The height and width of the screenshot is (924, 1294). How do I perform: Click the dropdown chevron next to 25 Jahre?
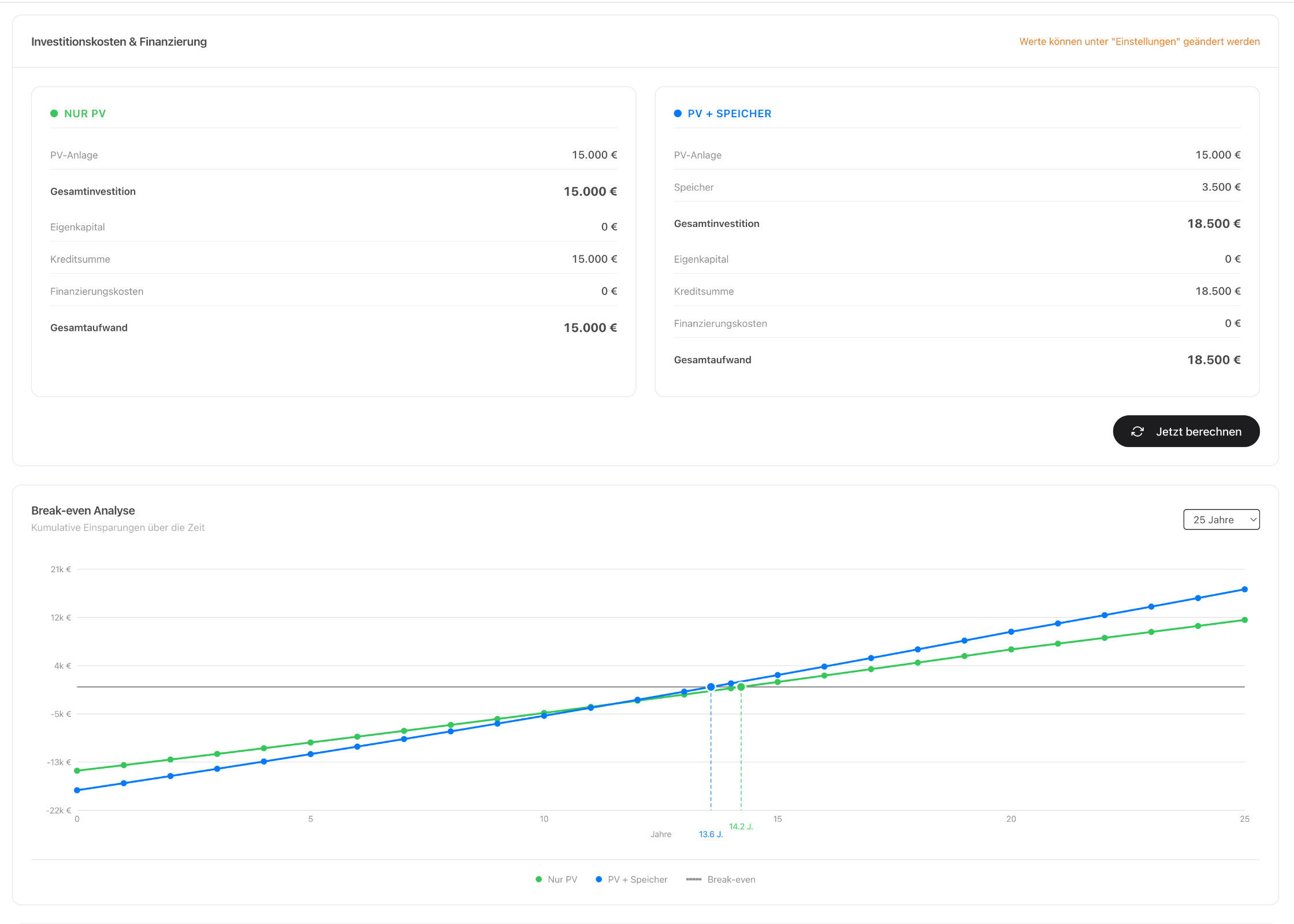pos(1252,519)
